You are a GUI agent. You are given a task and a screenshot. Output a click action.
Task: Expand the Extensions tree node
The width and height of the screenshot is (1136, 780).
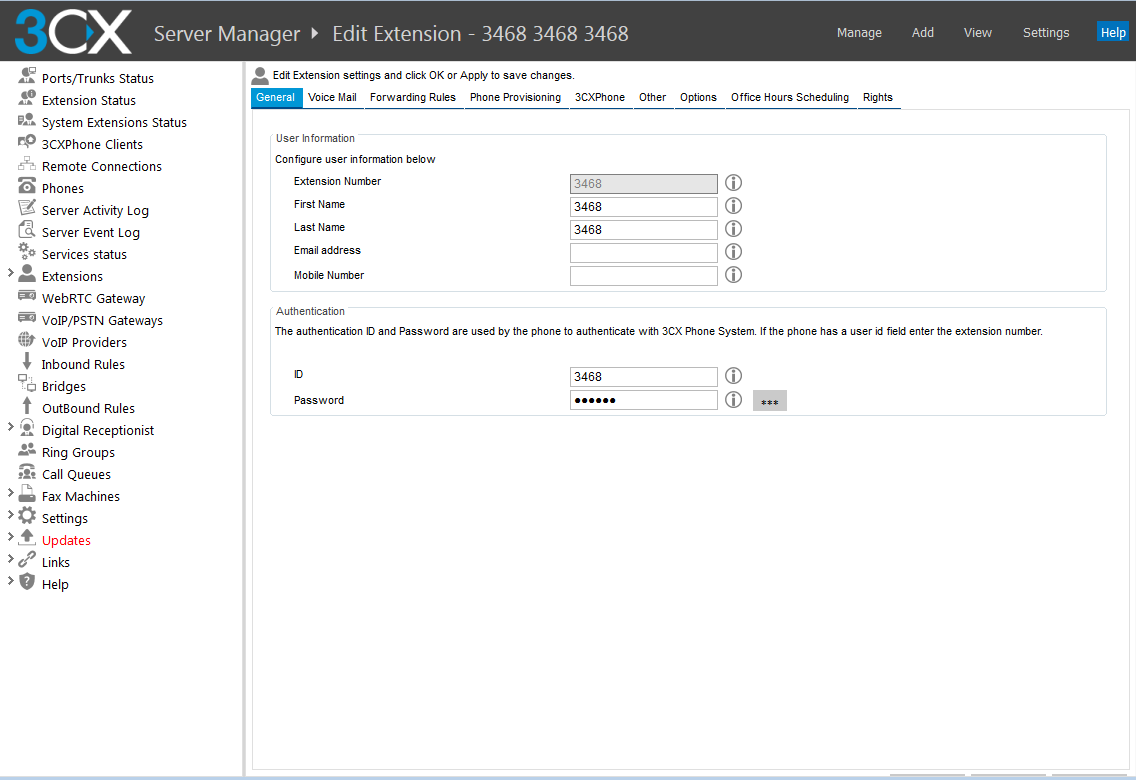[10, 273]
